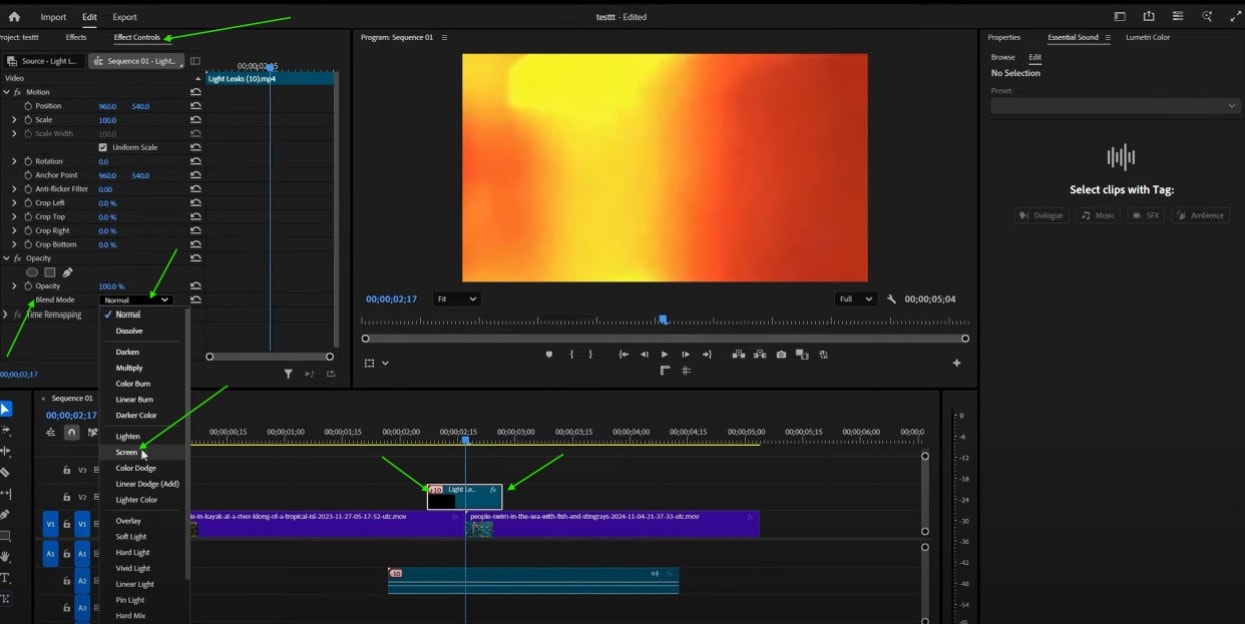Viewport: 1245px width, 624px height.
Task: Export frame with camera icon
Action: click(781, 354)
